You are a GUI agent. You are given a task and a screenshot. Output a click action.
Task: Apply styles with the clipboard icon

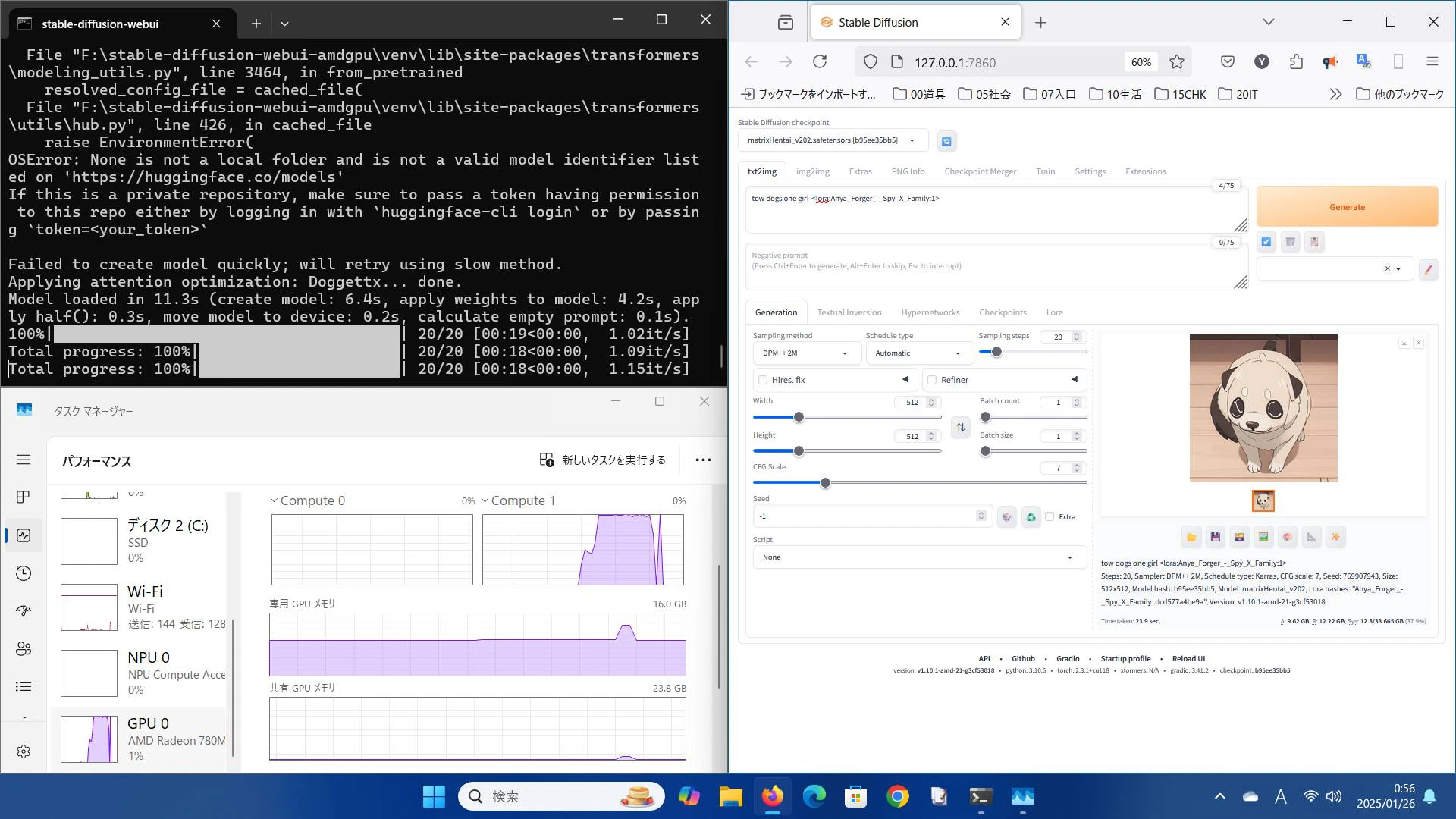1314,242
